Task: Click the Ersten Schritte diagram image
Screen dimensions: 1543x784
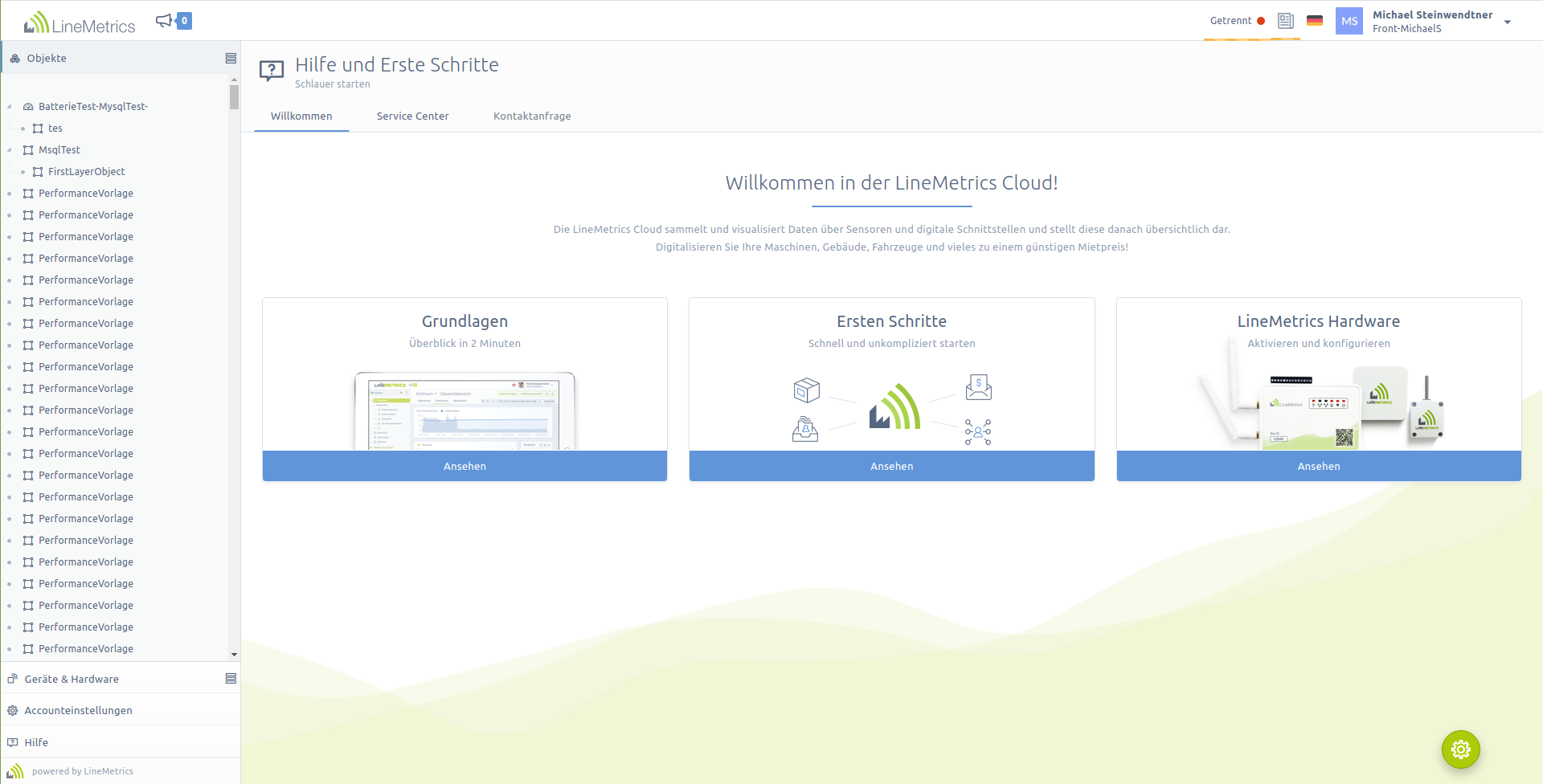Action: coord(892,410)
